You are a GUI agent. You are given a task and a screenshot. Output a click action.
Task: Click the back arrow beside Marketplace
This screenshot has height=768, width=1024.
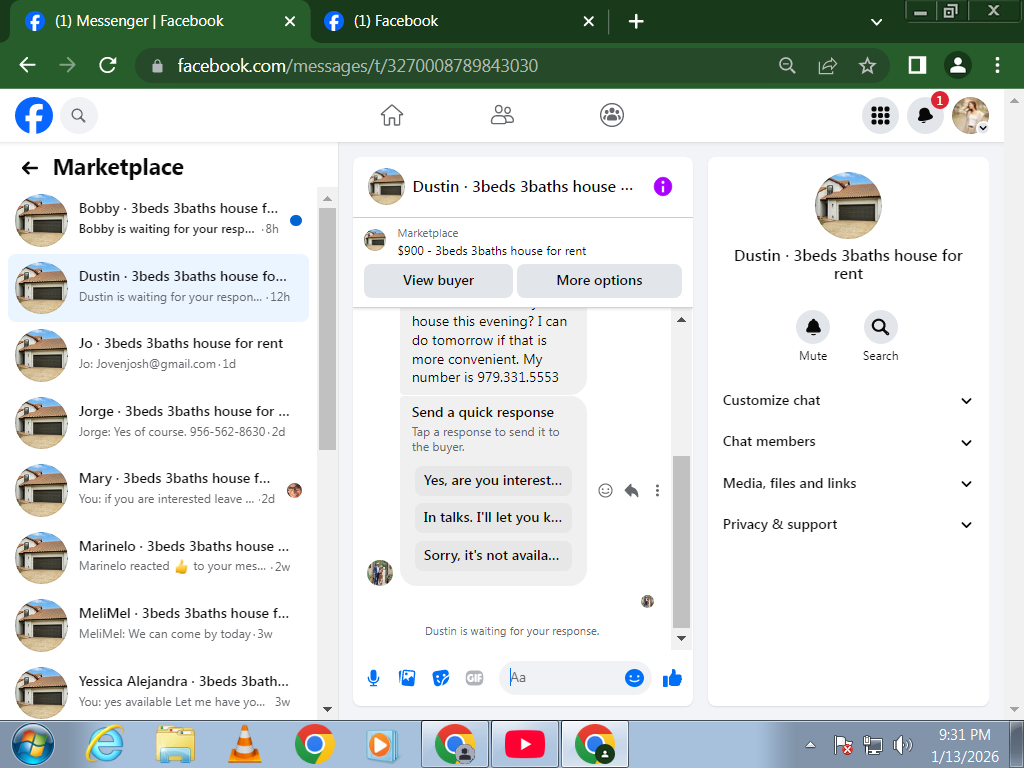click(29, 168)
